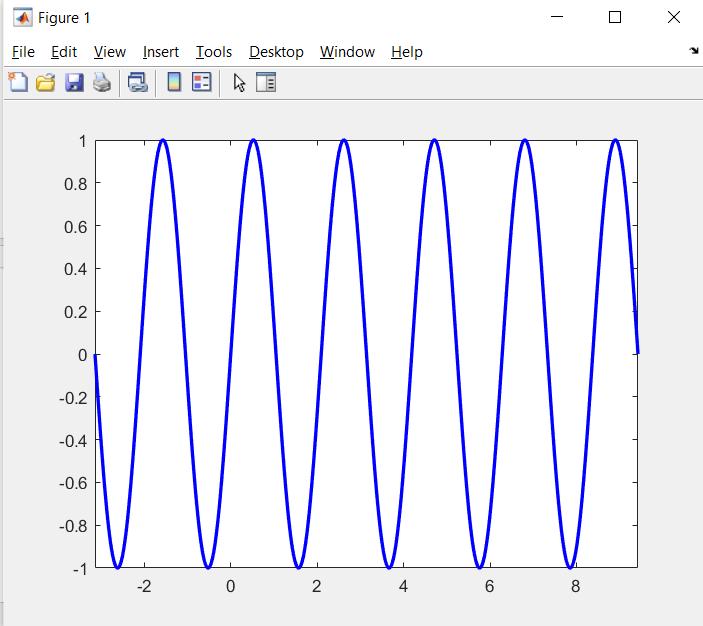Click the Link Plot icon

pos(138,83)
